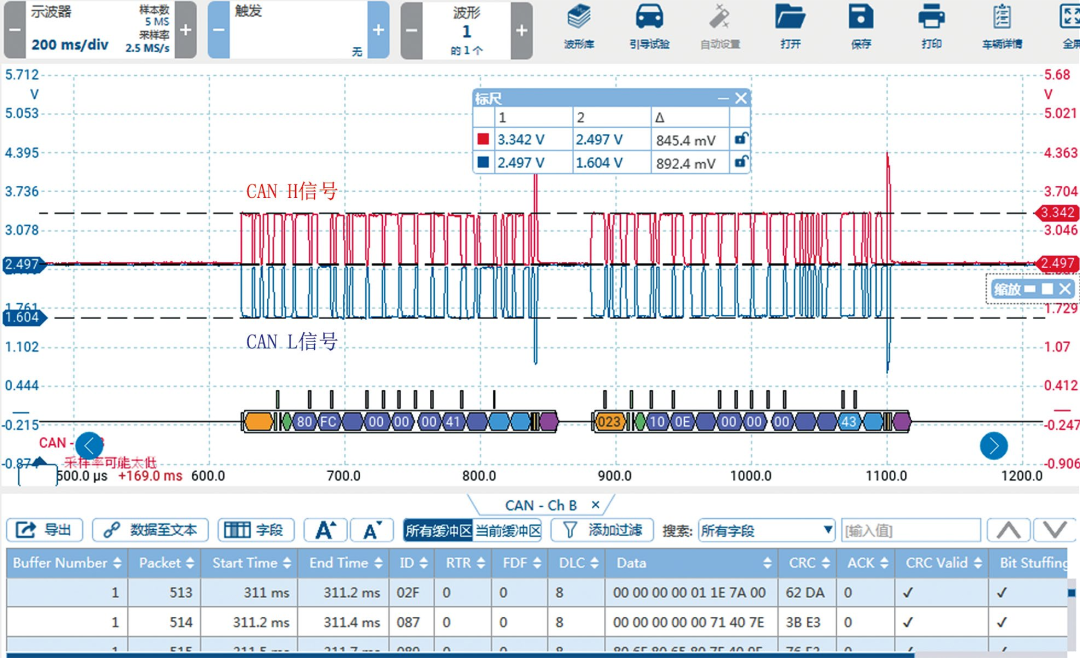Sort table by Buffer Number column

67,563
